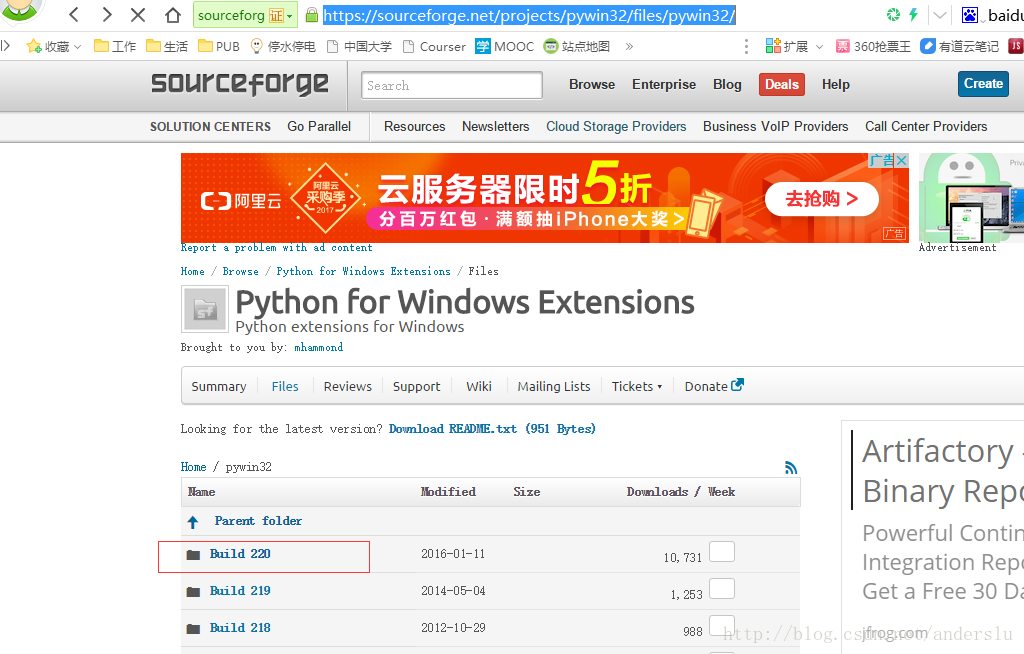This screenshot has width=1024, height=654.
Task: Open Cloud Storage Providers link
Action: pyautogui.click(x=616, y=126)
